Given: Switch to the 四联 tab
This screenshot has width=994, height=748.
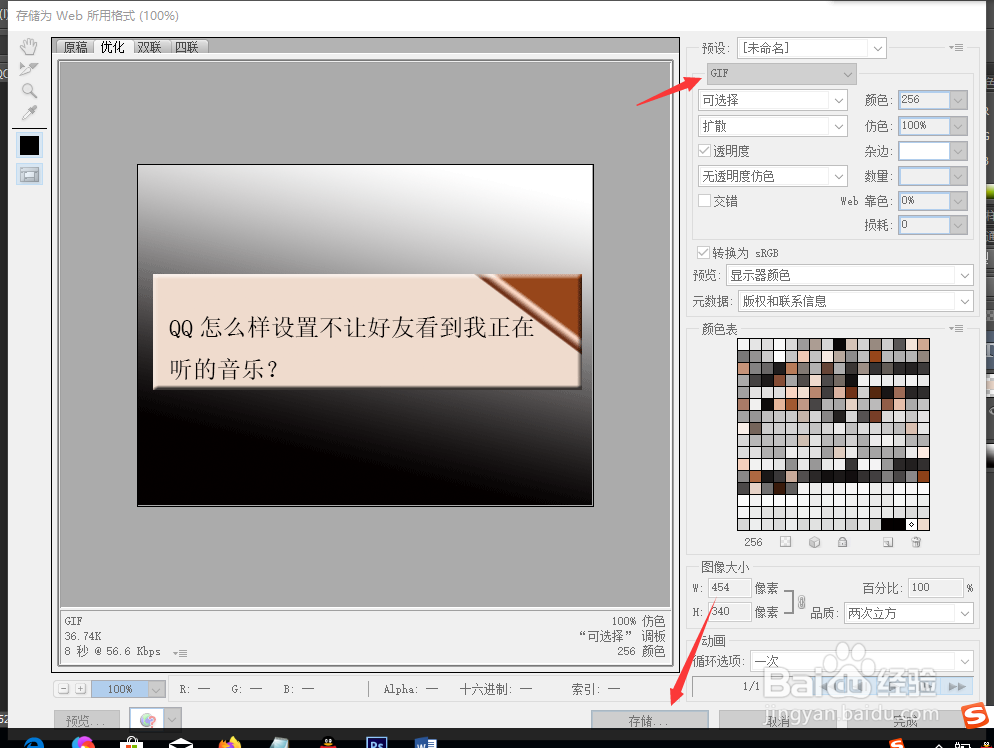Looking at the screenshot, I should (x=188, y=47).
